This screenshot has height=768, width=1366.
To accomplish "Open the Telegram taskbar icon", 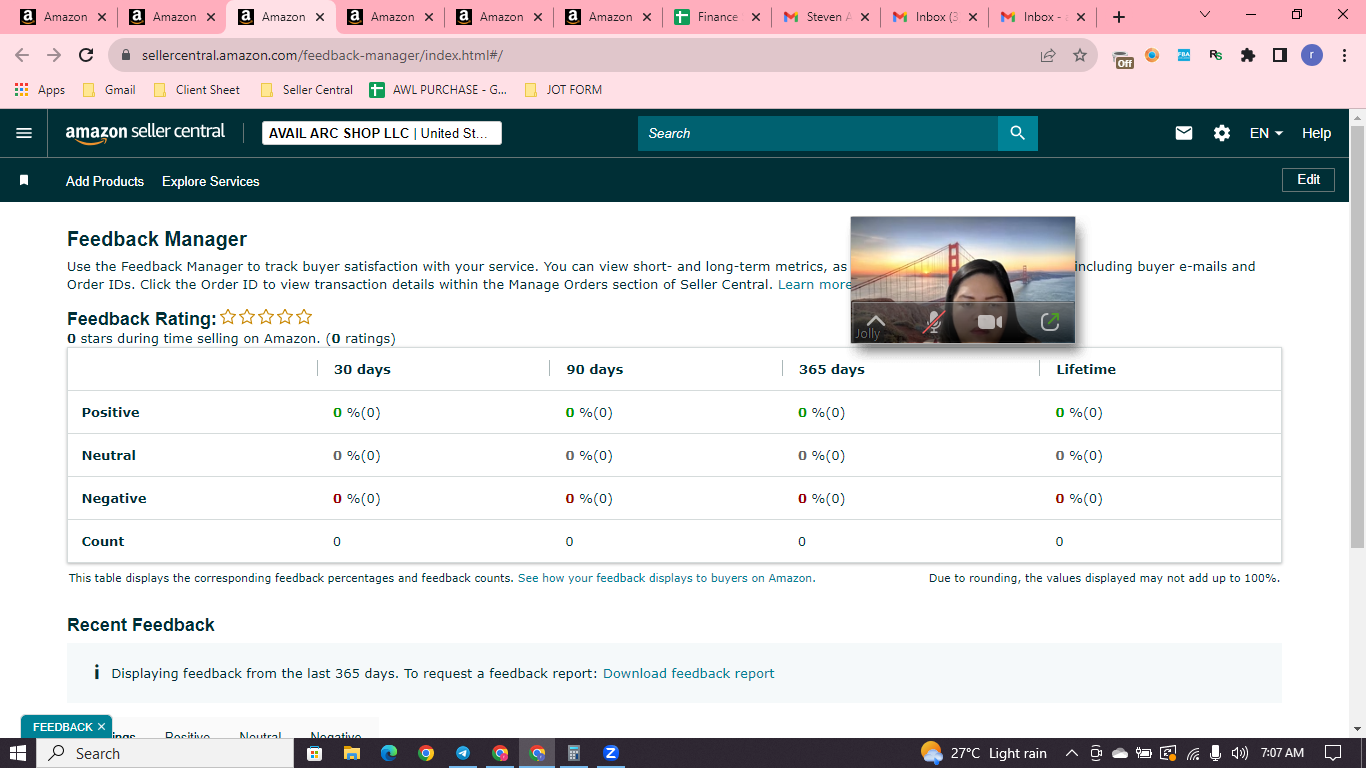I will point(463,753).
